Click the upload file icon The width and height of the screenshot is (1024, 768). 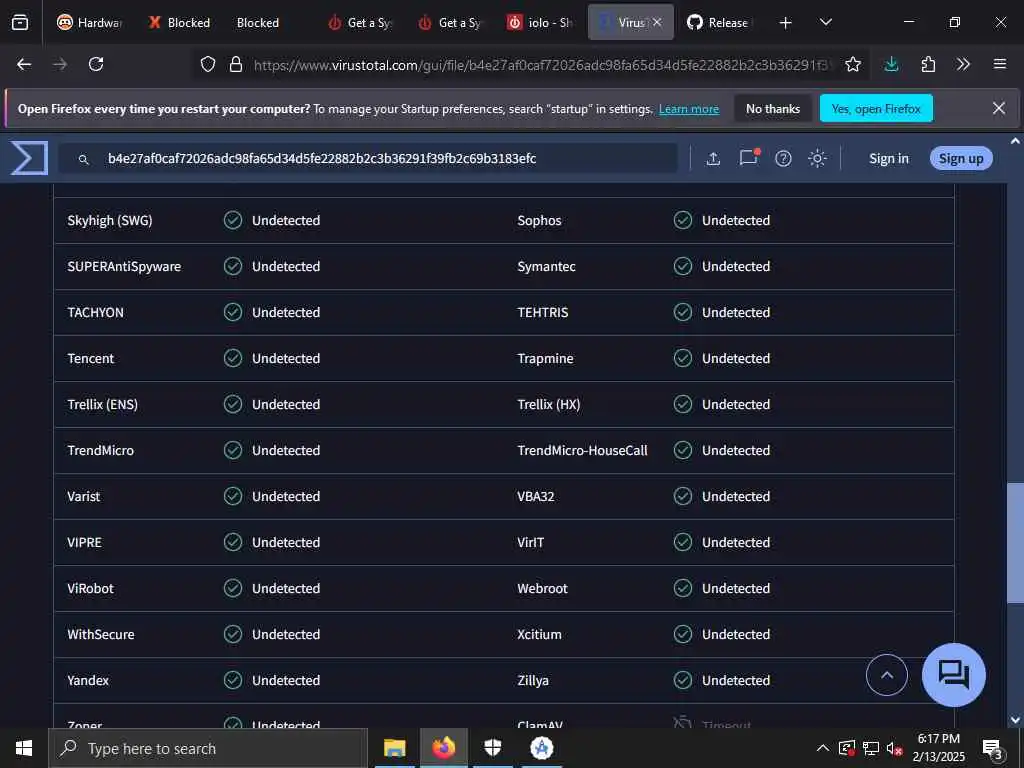pyautogui.click(x=713, y=159)
